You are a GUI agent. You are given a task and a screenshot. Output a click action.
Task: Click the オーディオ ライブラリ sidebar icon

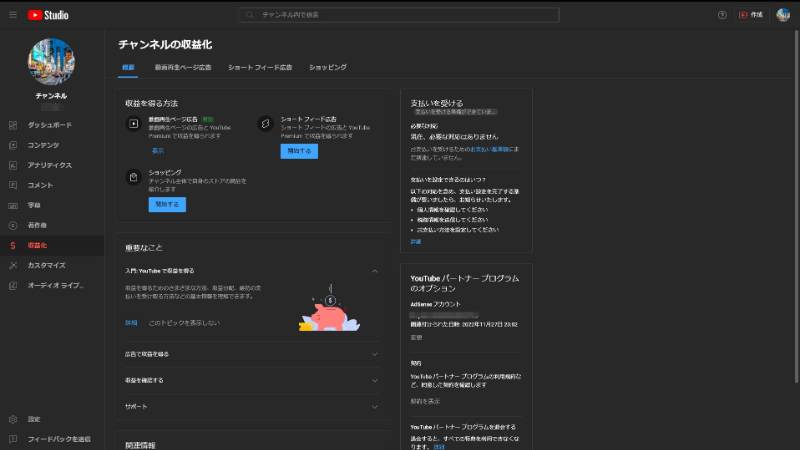click(13, 285)
